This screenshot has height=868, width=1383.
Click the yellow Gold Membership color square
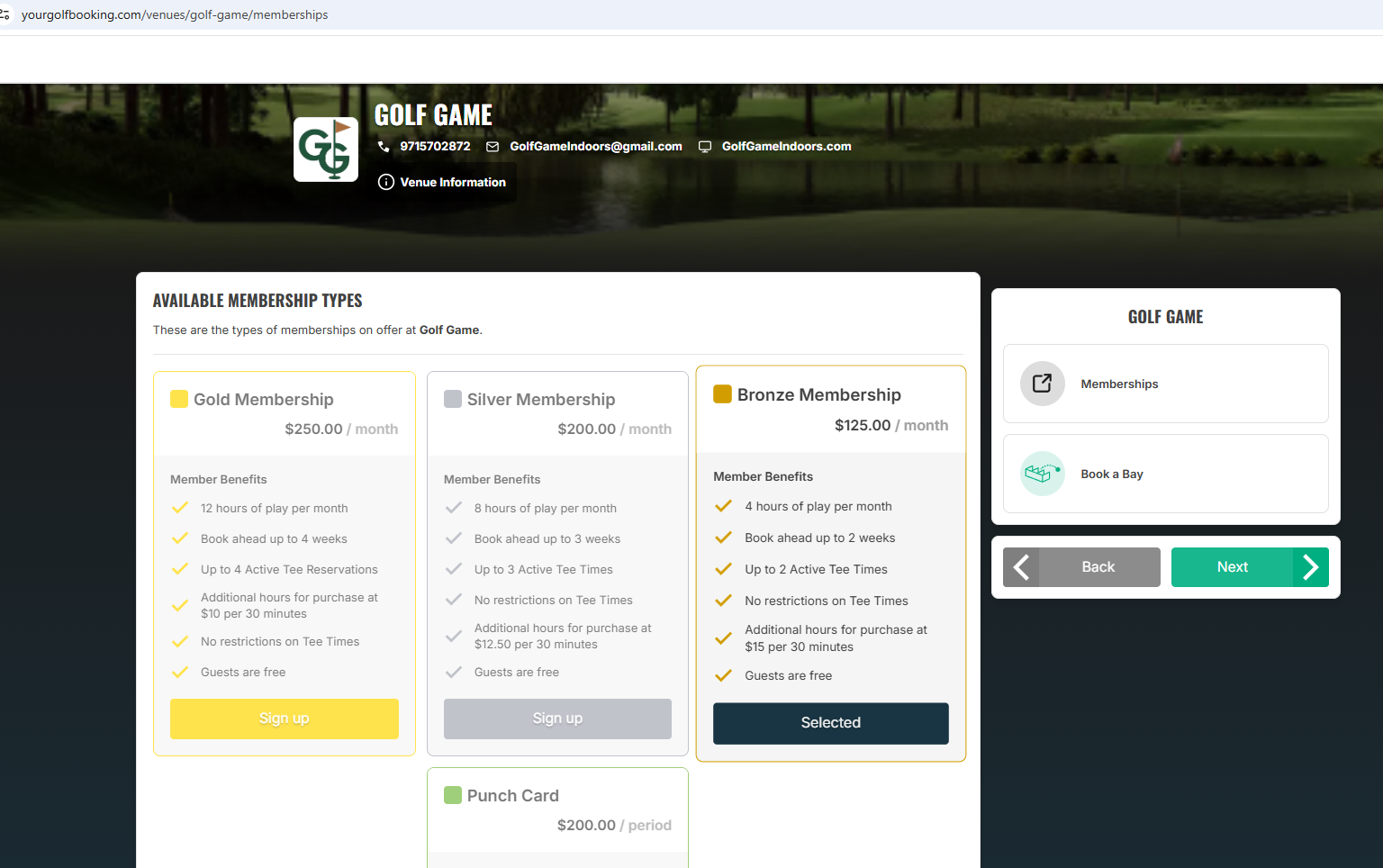(x=179, y=399)
